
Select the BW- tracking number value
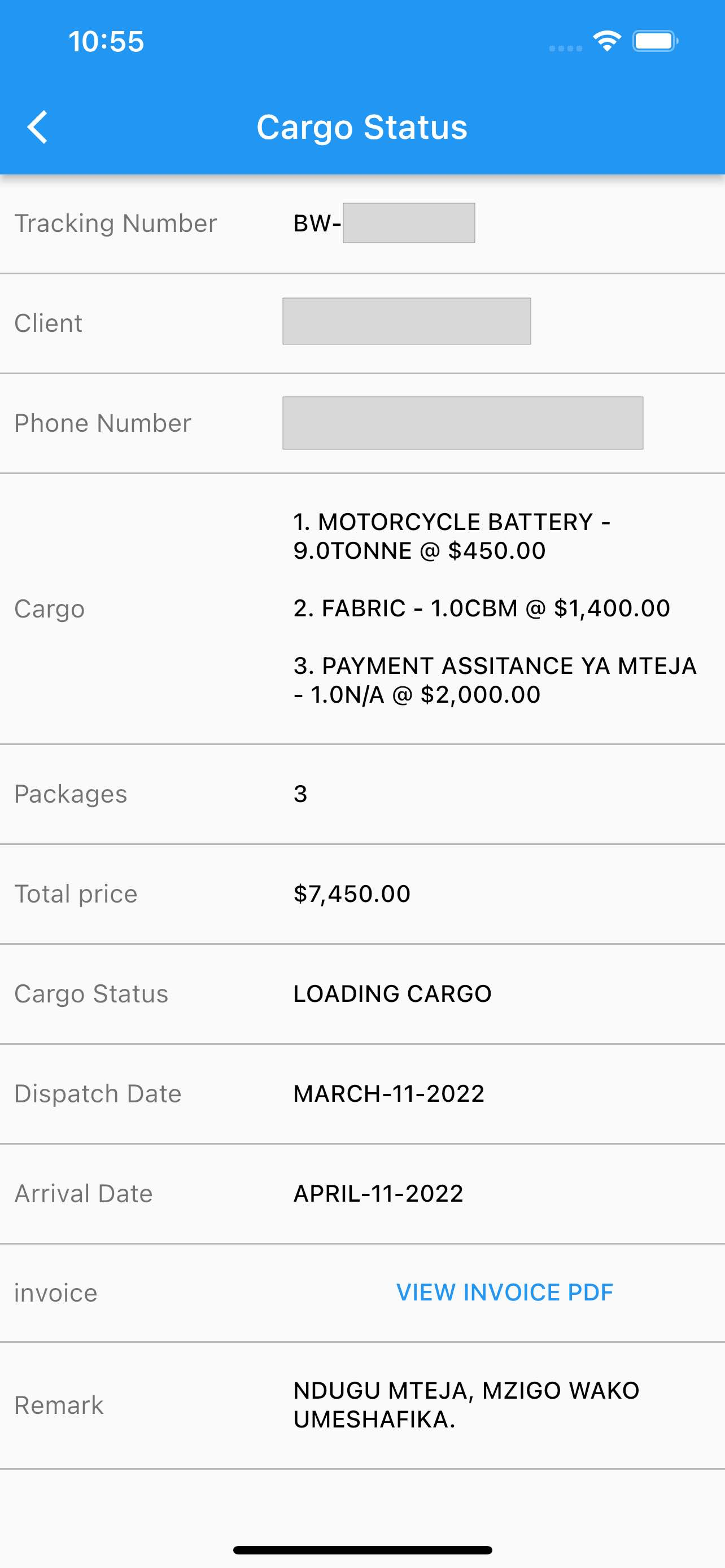pos(384,224)
